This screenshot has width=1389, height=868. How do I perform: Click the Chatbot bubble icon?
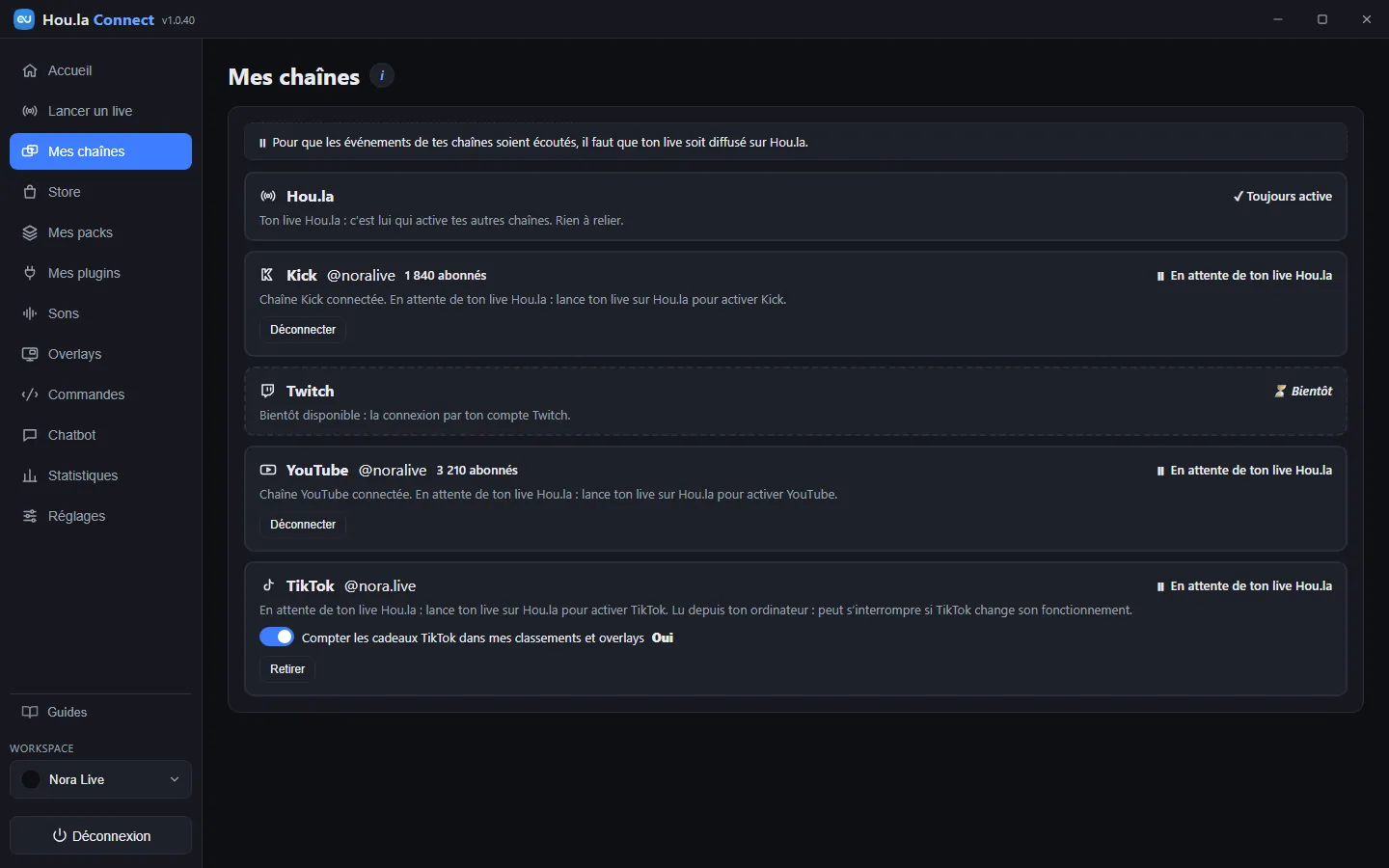pos(30,435)
